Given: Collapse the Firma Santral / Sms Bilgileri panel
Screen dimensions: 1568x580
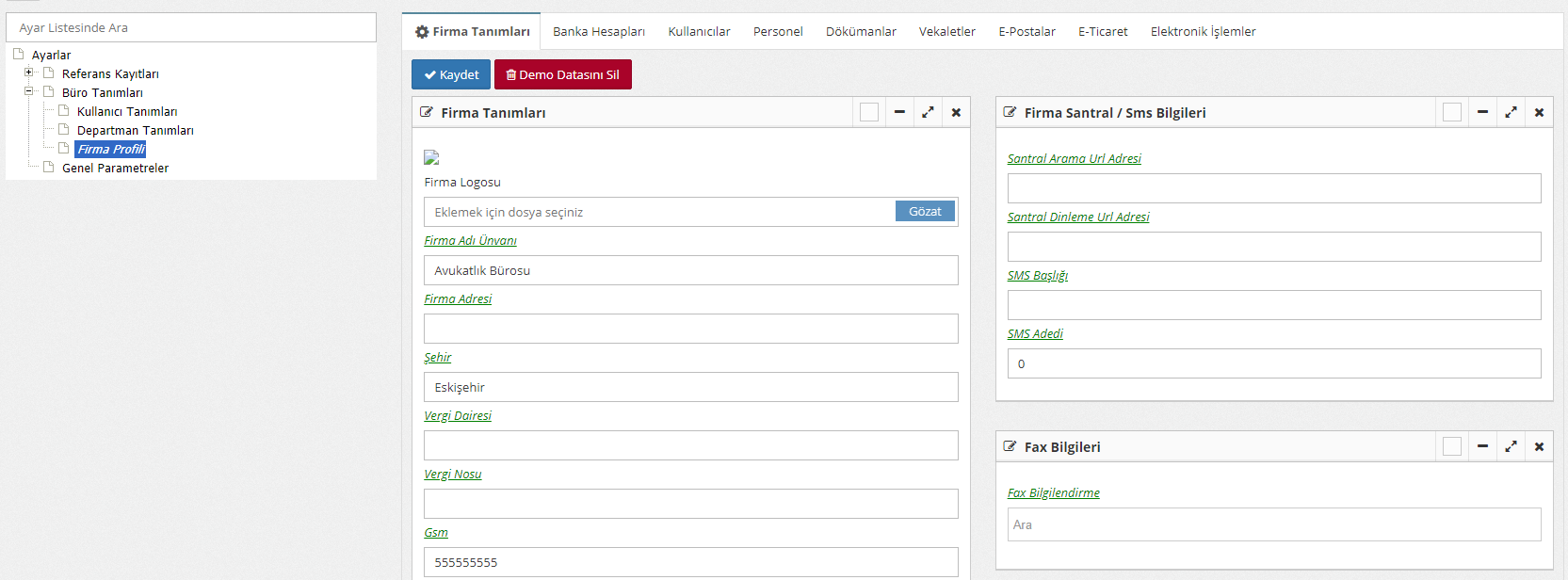Looking at the screenshot, I should tap(1482, 113).
